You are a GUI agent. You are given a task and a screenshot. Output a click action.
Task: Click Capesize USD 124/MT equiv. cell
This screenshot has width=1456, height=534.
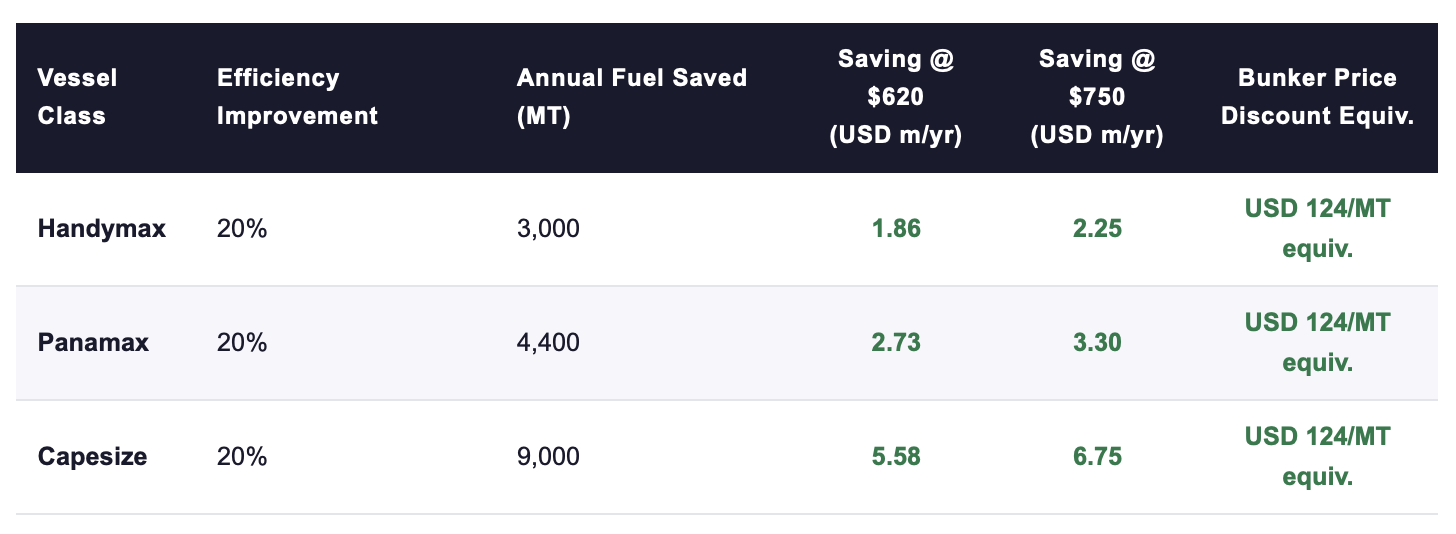pyautogui.click(x=1316, y=457)
